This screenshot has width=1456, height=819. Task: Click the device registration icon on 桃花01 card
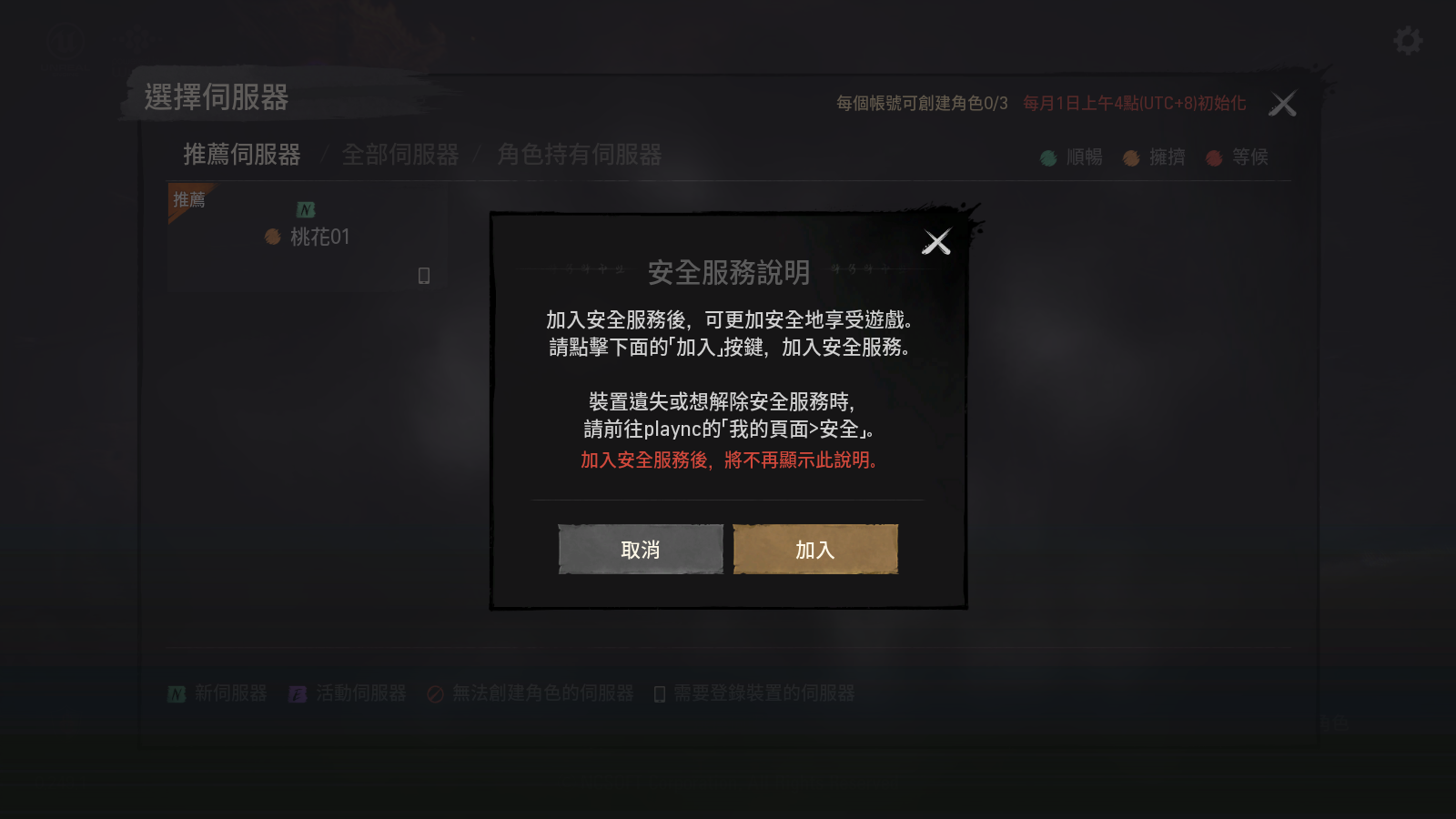(424, 275)
